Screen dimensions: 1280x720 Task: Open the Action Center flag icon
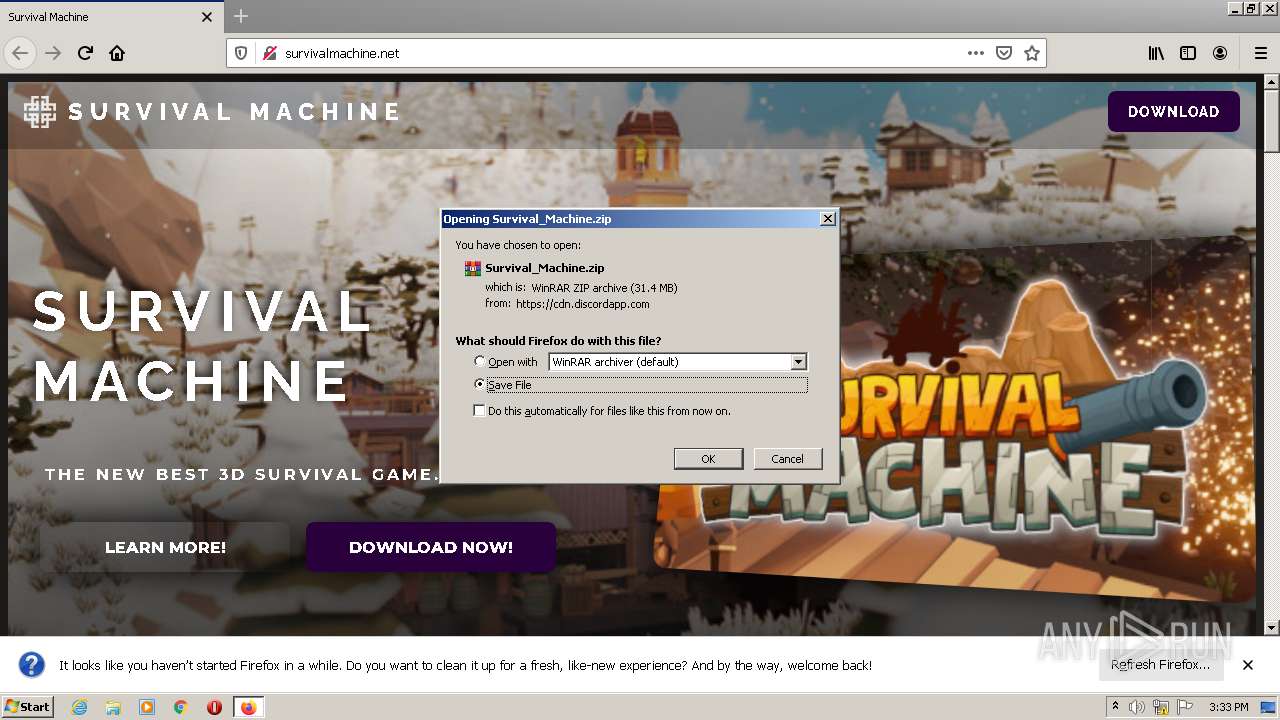coord(1183,707)
